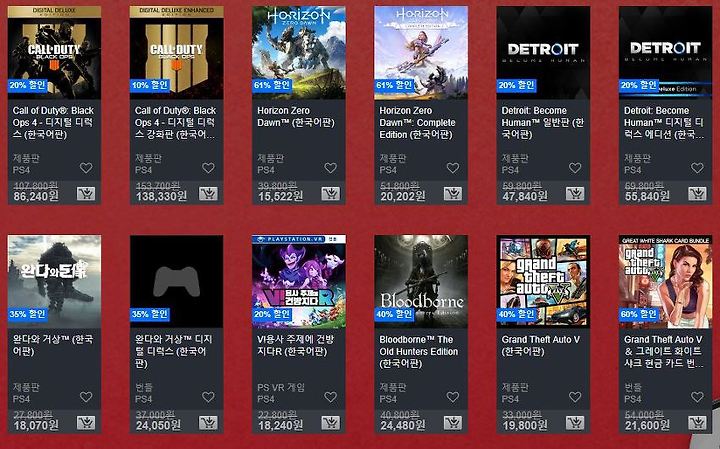Wishlist Call of Duty Digital Deluxe Enhanced heart

point(208,168)
